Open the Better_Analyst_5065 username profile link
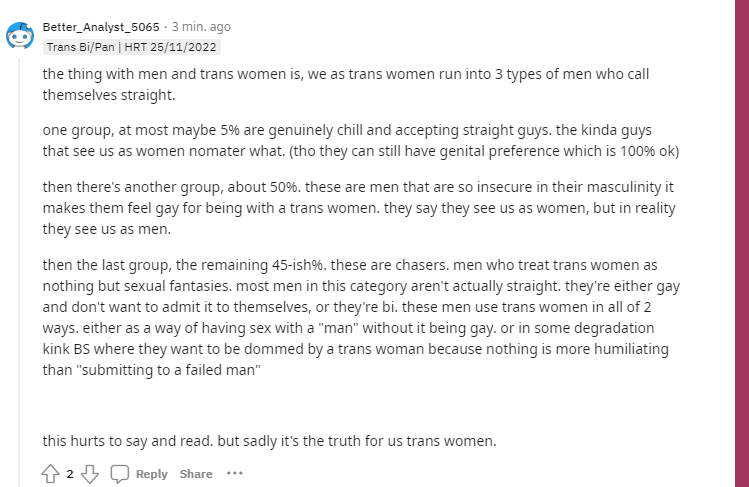Viewport: 749px width, 487px height. point(101,27)
